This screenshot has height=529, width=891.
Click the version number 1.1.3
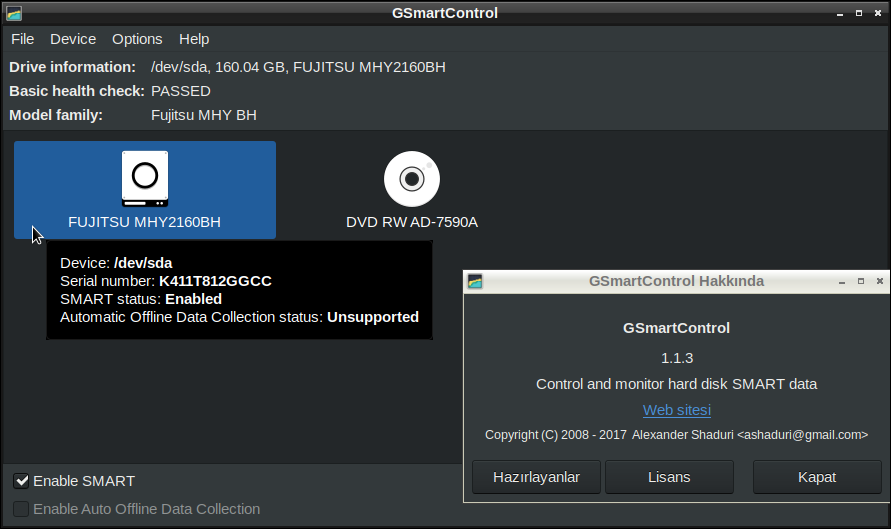(x=677, y=358)
